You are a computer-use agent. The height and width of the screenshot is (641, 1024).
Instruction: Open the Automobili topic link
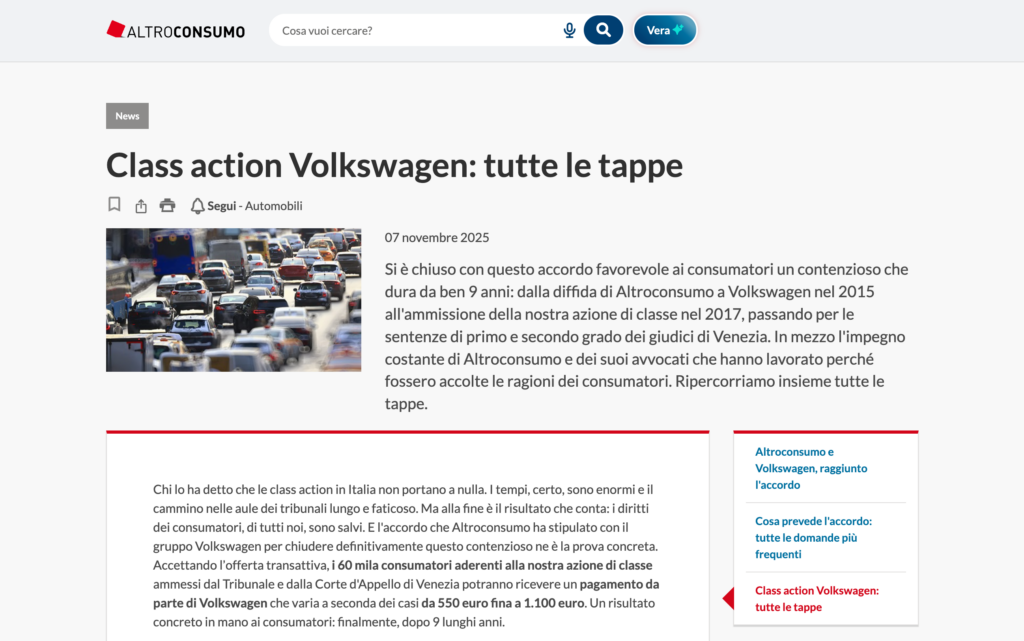point(273,206)
